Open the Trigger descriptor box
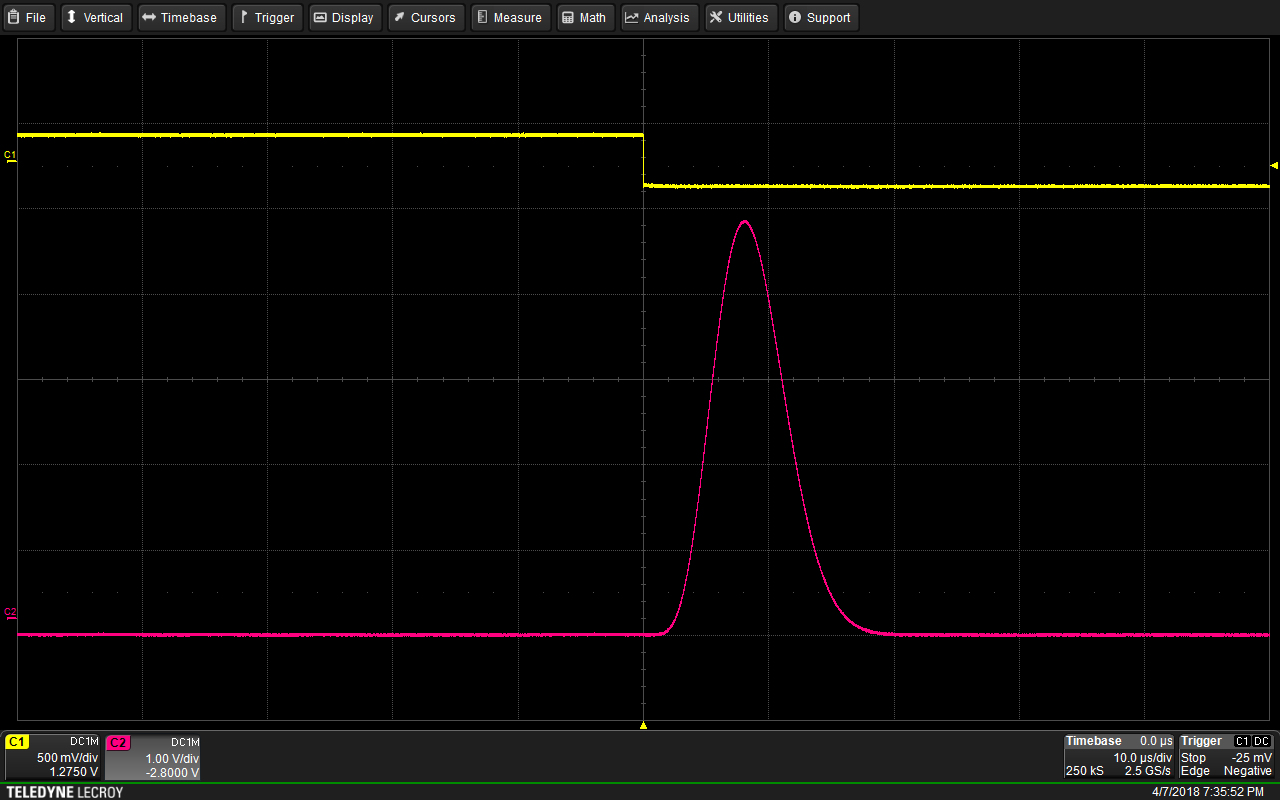1280x800 pixels. 1226,756
